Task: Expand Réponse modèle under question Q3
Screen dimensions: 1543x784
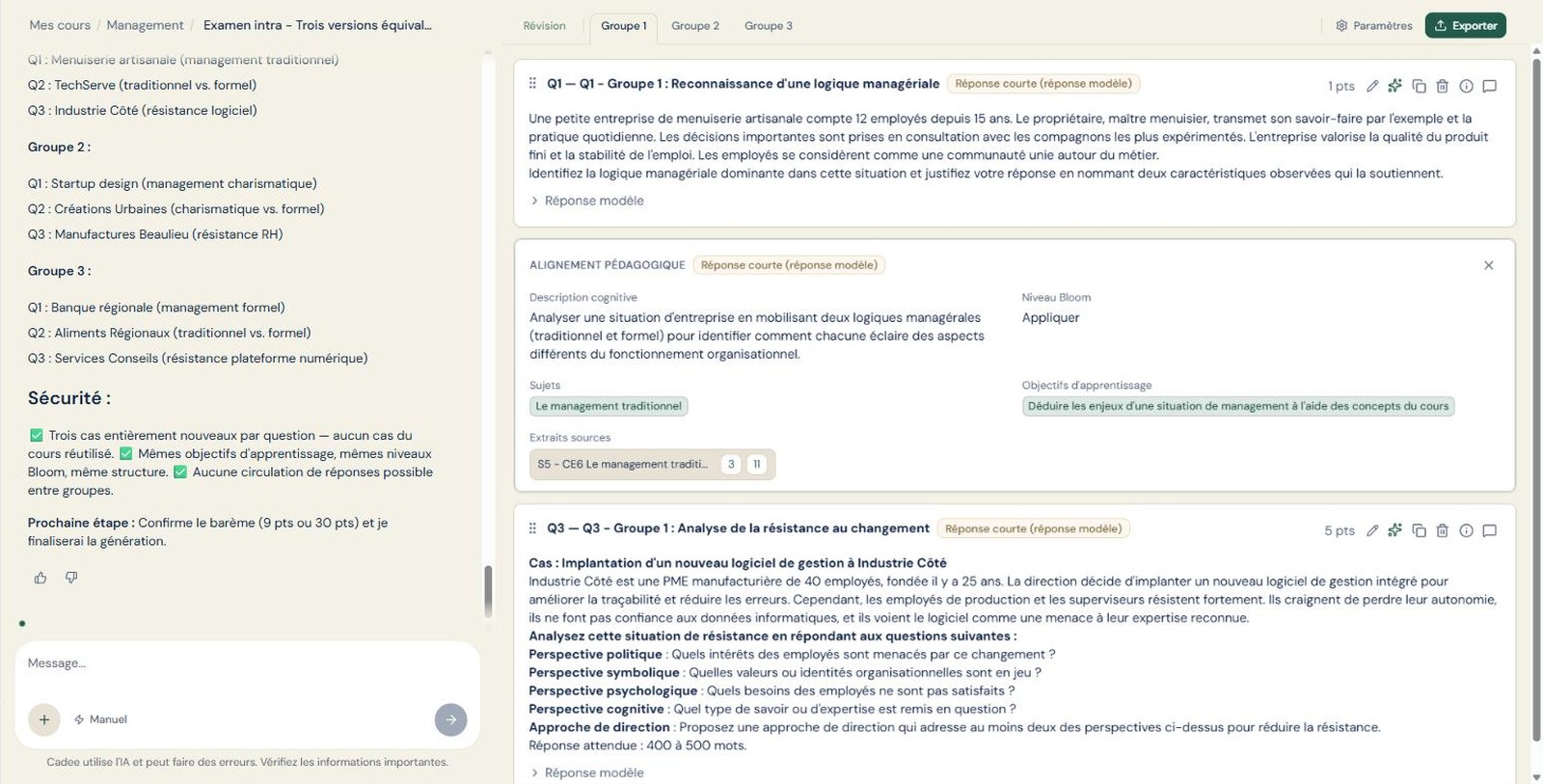Action: coord(587,772)
